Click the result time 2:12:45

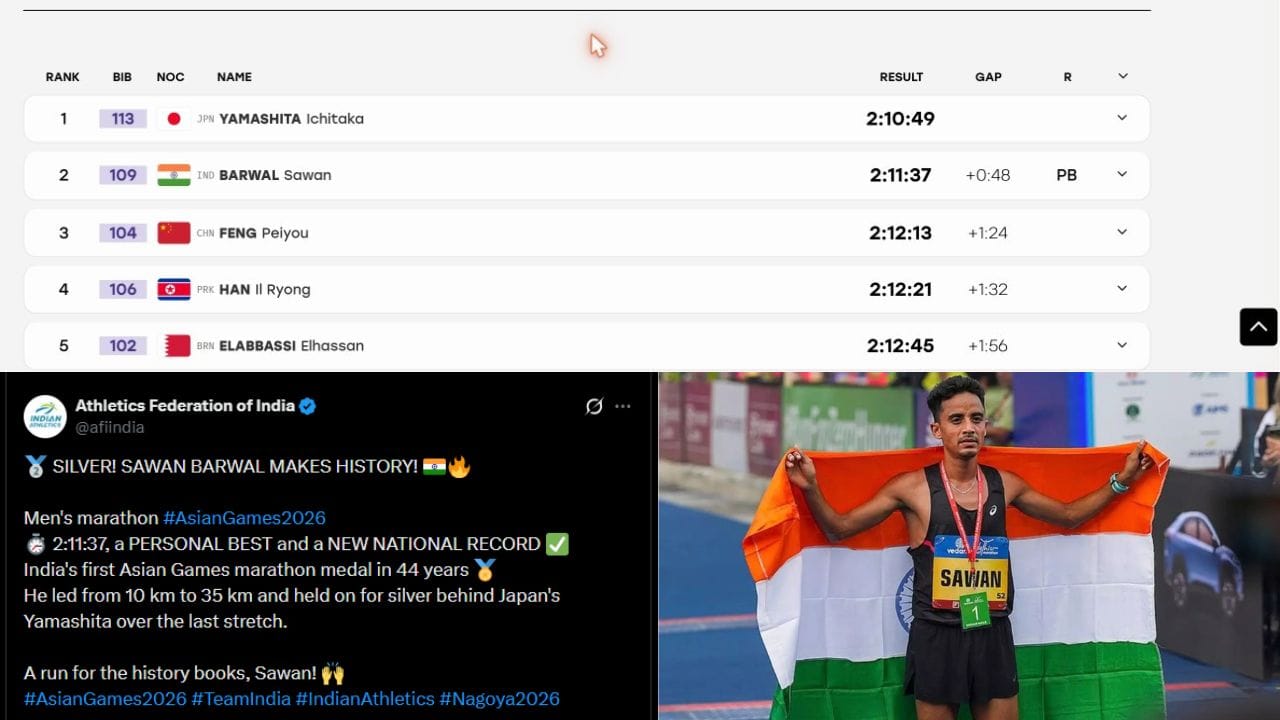(x=900, y=346)
